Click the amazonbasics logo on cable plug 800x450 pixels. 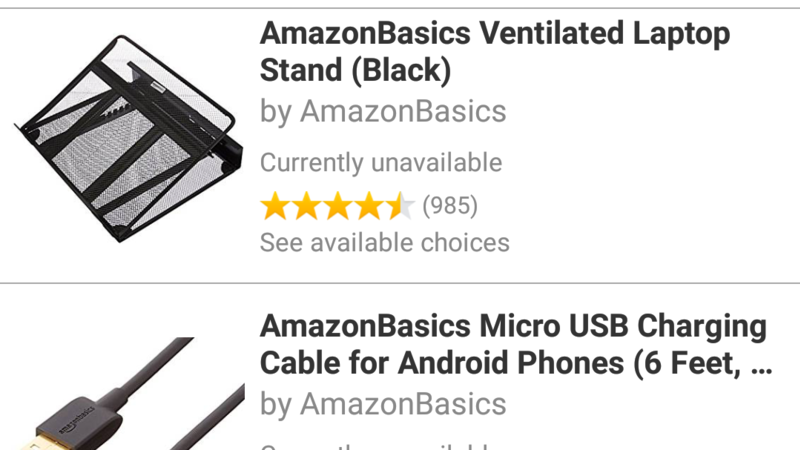click(76, 420)
